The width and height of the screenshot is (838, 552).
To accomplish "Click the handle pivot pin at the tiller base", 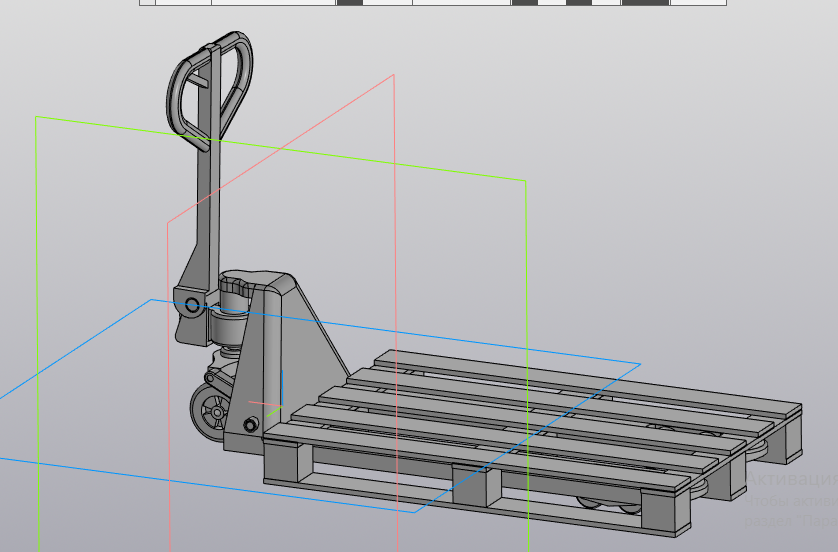I will 191,303.
